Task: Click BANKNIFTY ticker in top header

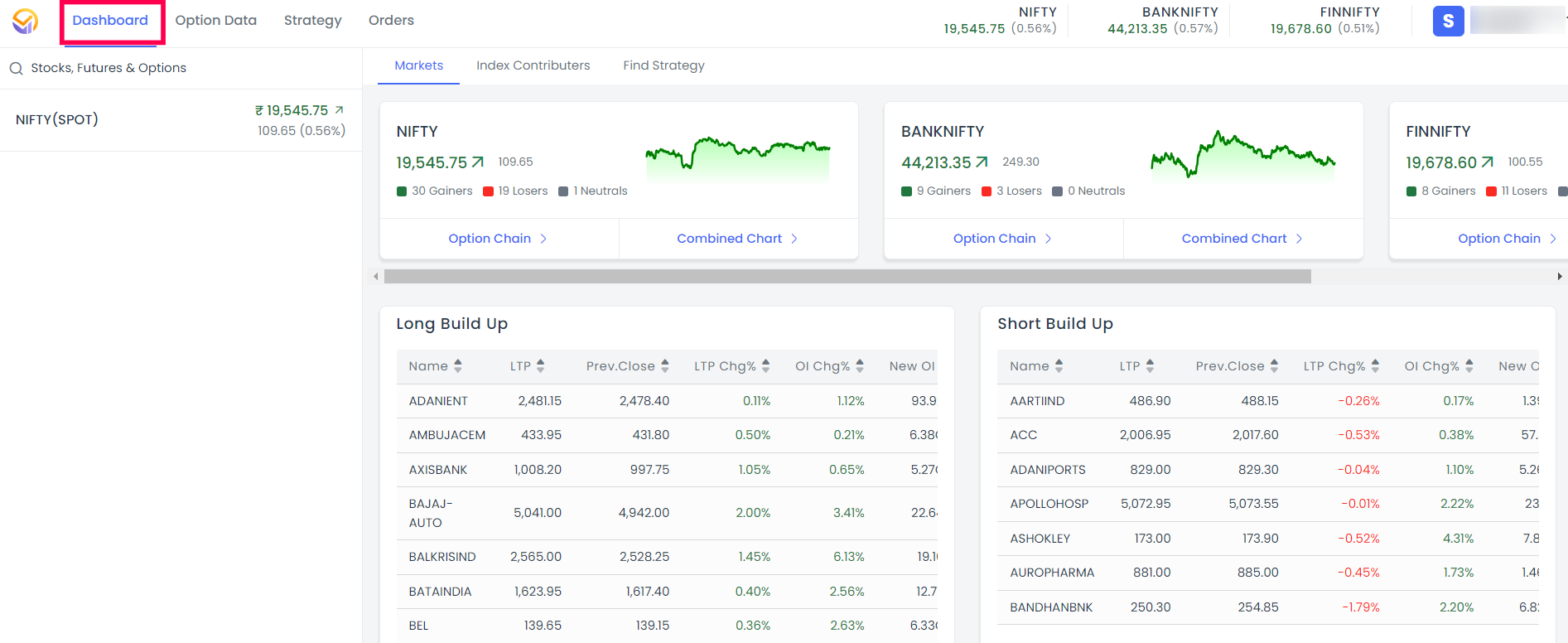Action: [x=1163, y=21]
